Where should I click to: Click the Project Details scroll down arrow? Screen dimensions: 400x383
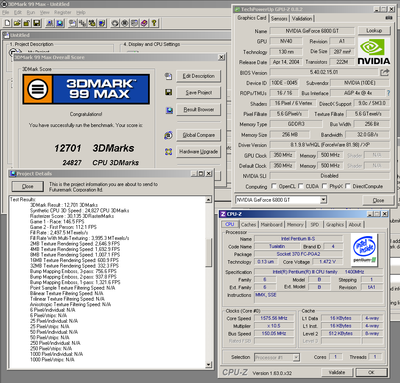(x=209, y=365)
